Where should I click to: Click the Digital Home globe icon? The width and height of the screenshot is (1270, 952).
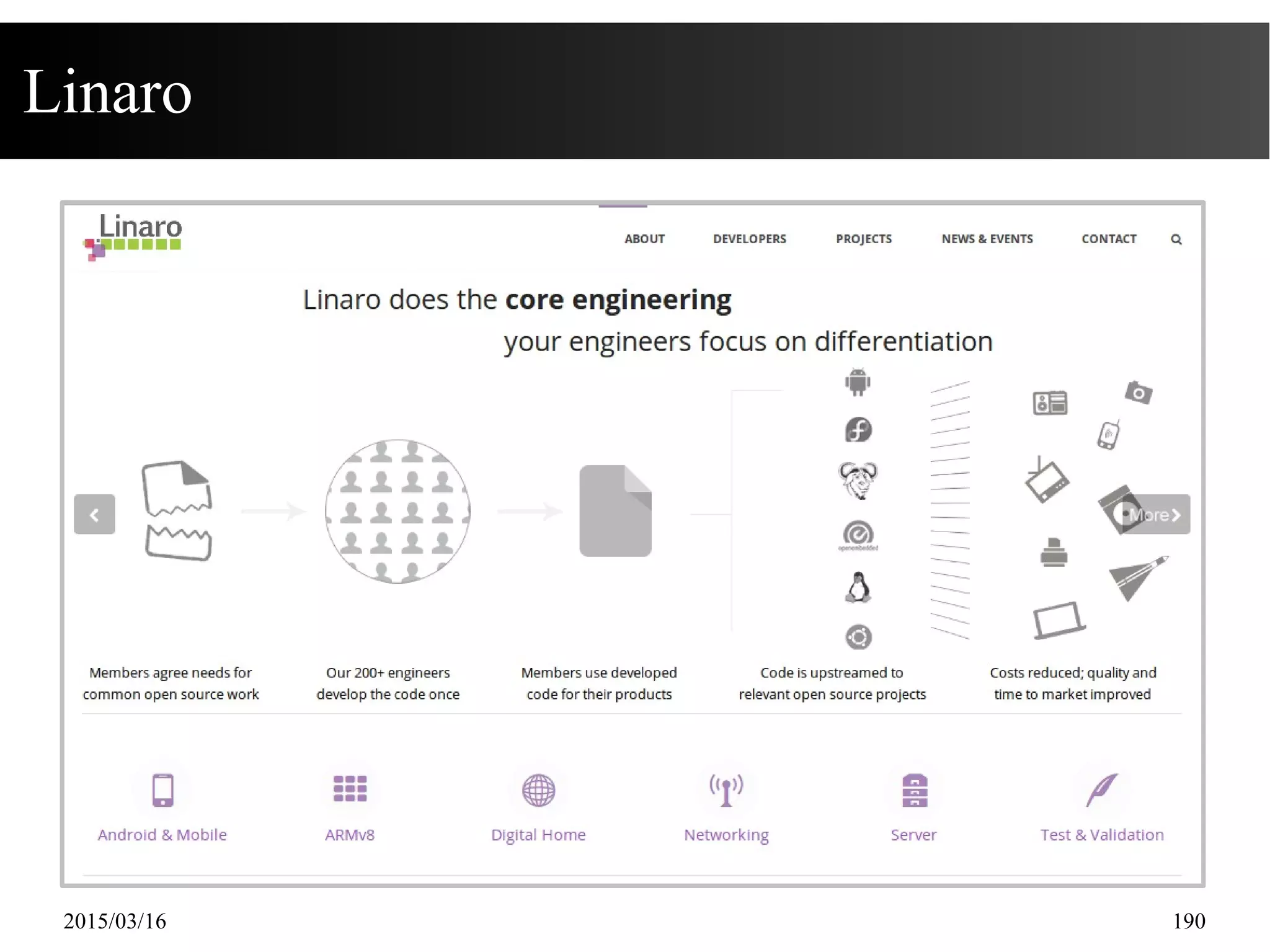538,790
